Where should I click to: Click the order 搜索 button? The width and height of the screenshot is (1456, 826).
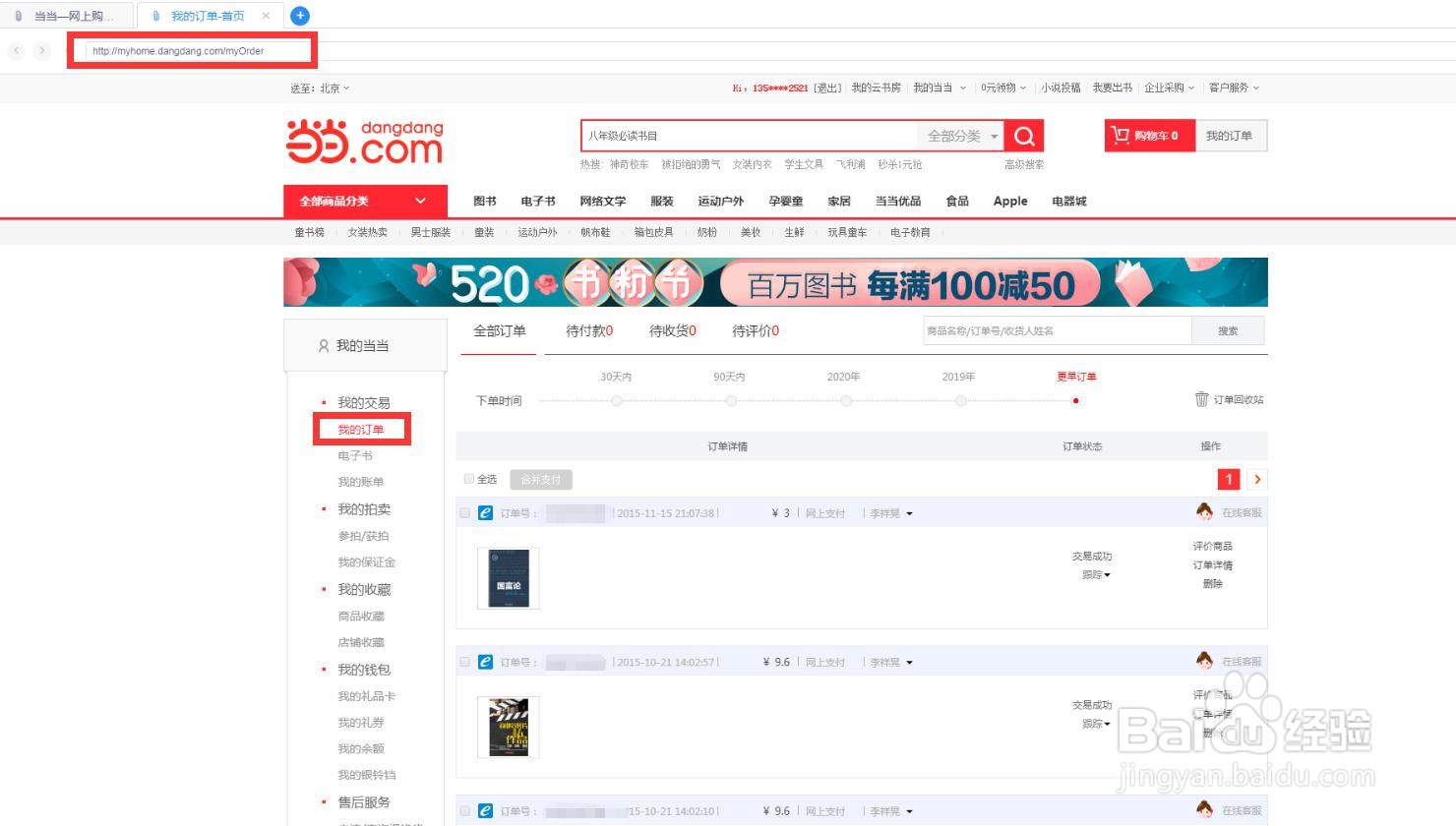[1228, 331]
